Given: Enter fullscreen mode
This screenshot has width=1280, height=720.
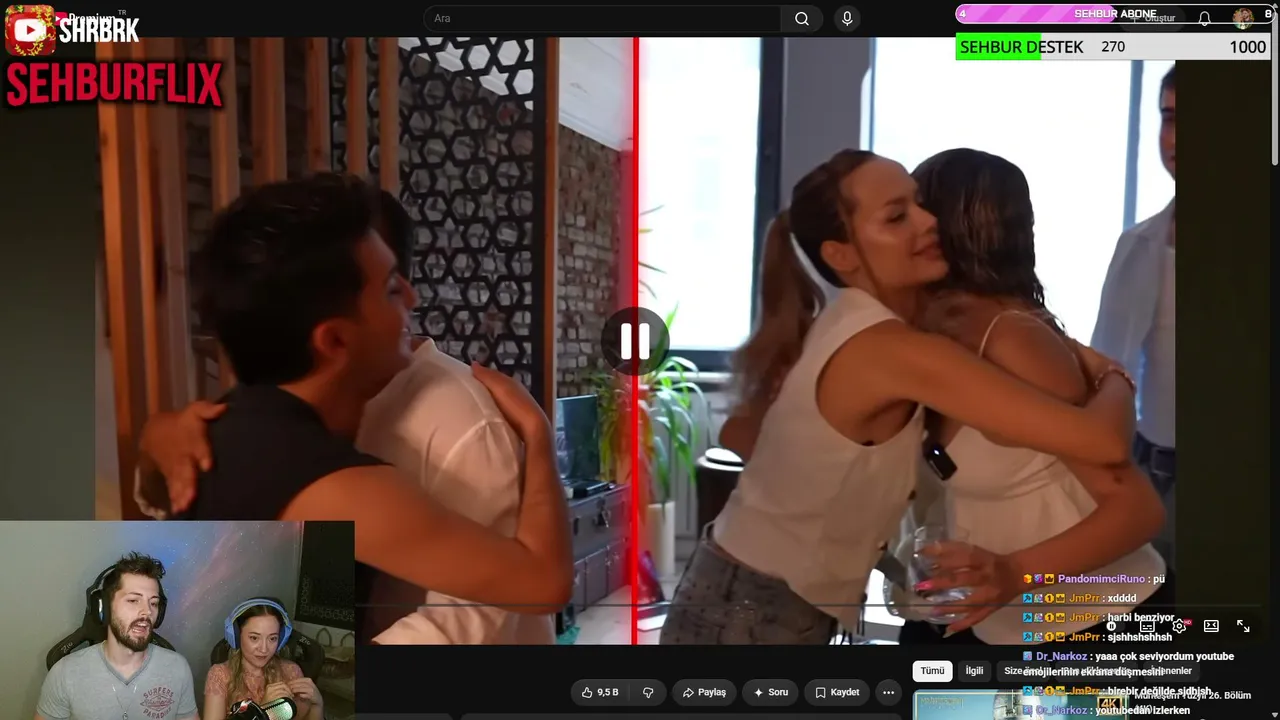Looking at the screenshot, I should (1243, 626).
